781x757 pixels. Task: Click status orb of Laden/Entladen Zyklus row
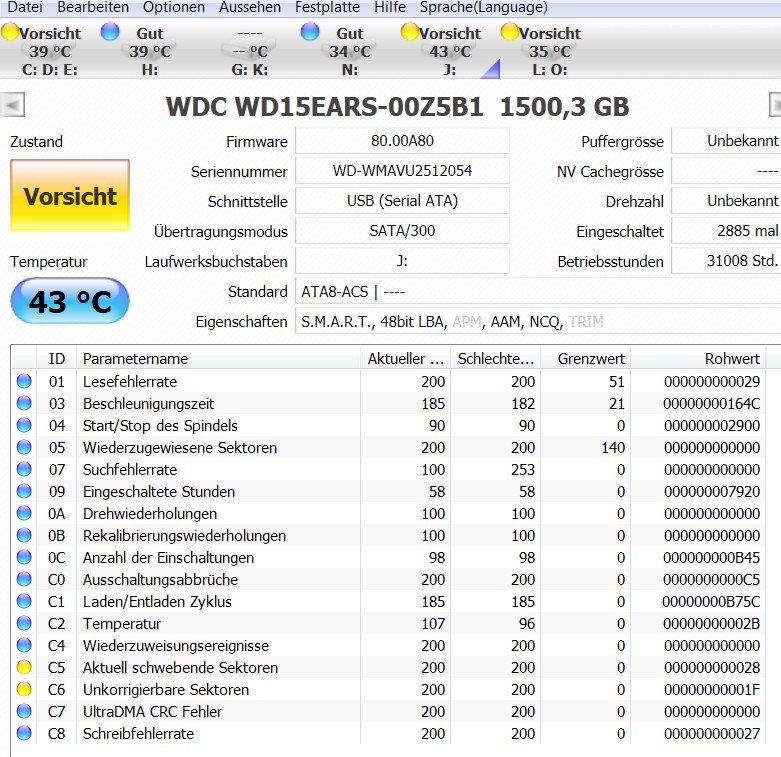24,601
